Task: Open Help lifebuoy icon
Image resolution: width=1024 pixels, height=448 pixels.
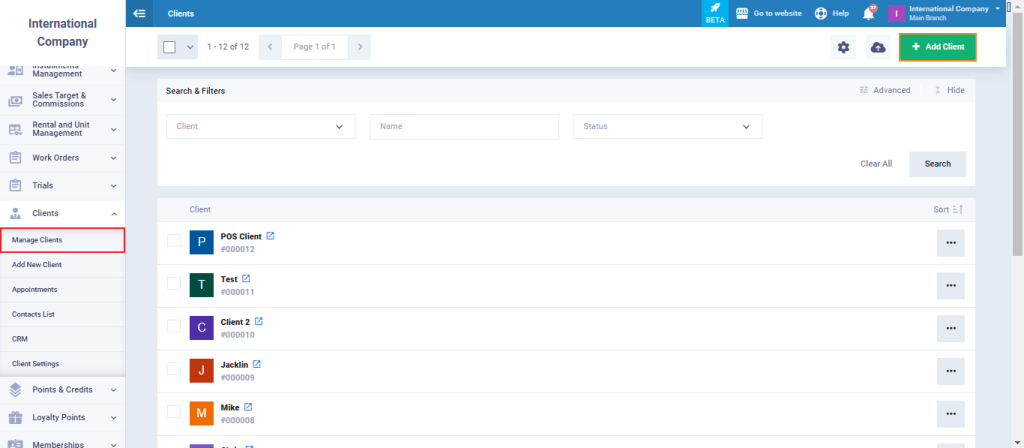Action: coord(821,13)
